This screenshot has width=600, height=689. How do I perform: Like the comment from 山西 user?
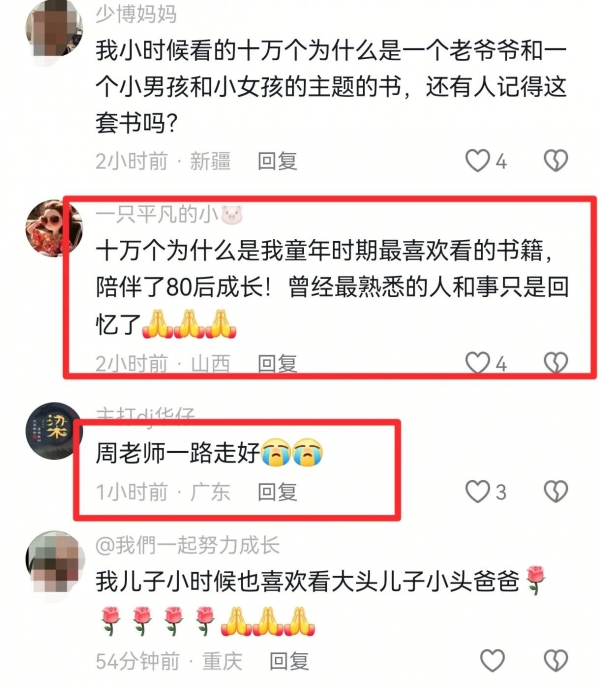tap(477, 363)
